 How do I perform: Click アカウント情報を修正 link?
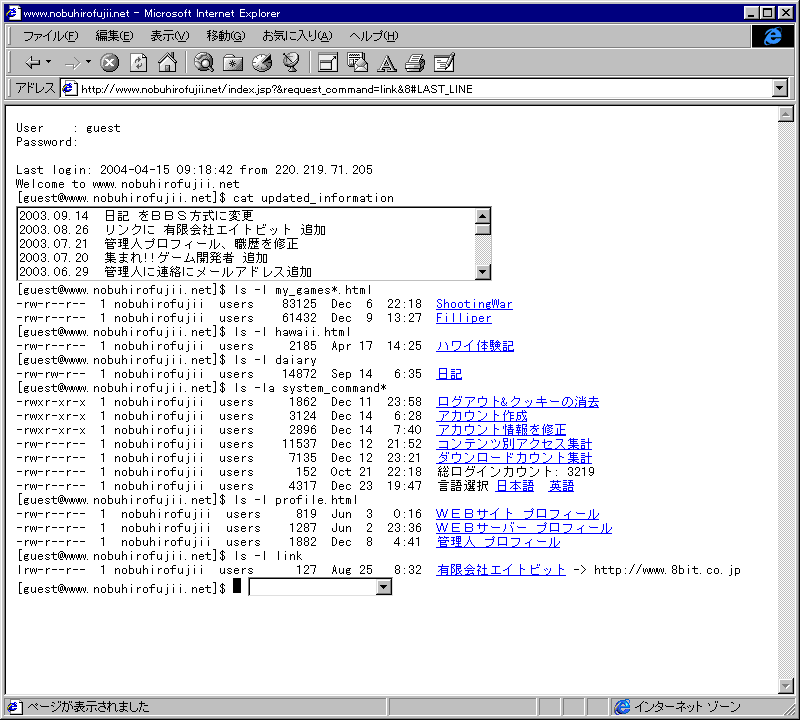[x=502, y=430]
